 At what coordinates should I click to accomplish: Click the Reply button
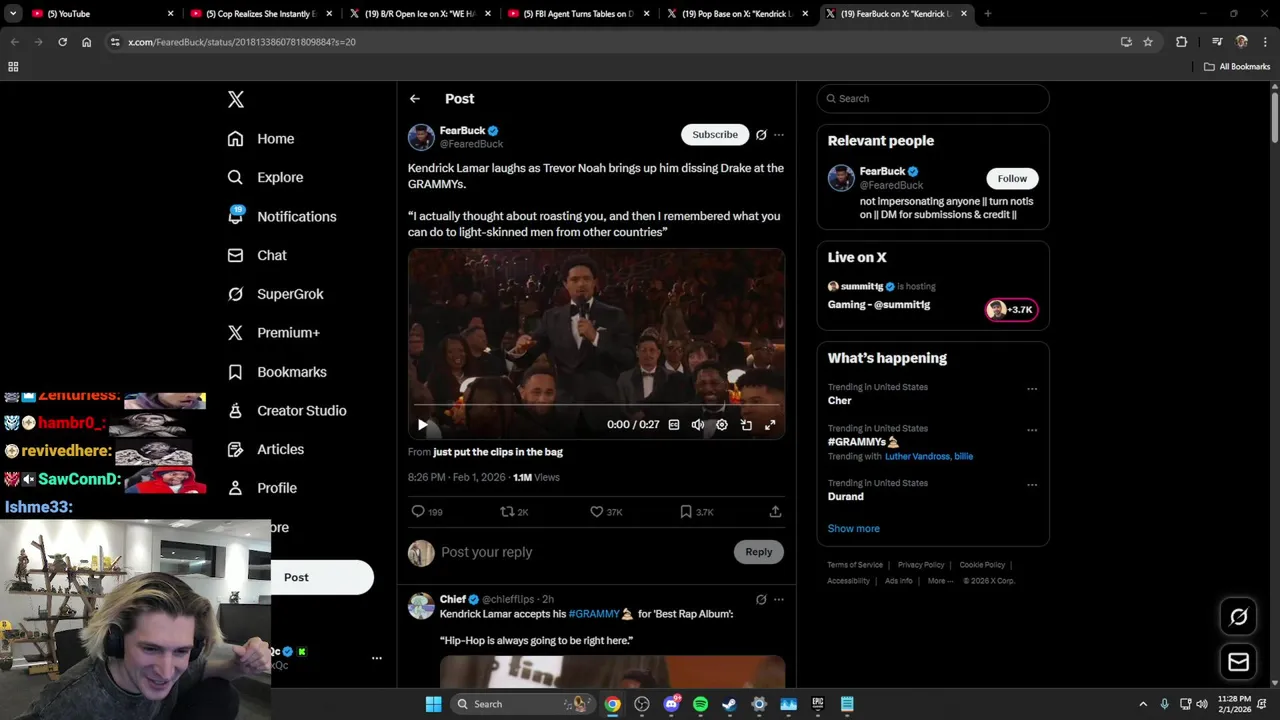click(x=759, y=552)
